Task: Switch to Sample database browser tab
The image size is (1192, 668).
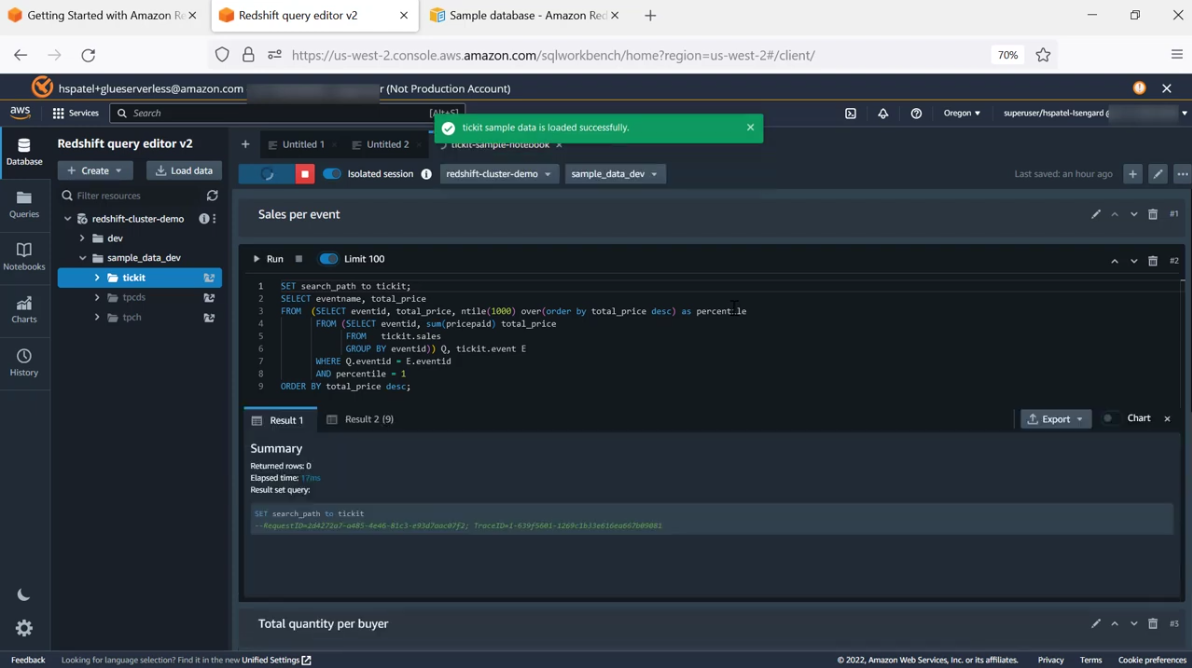Action: [x=525, y=15]
